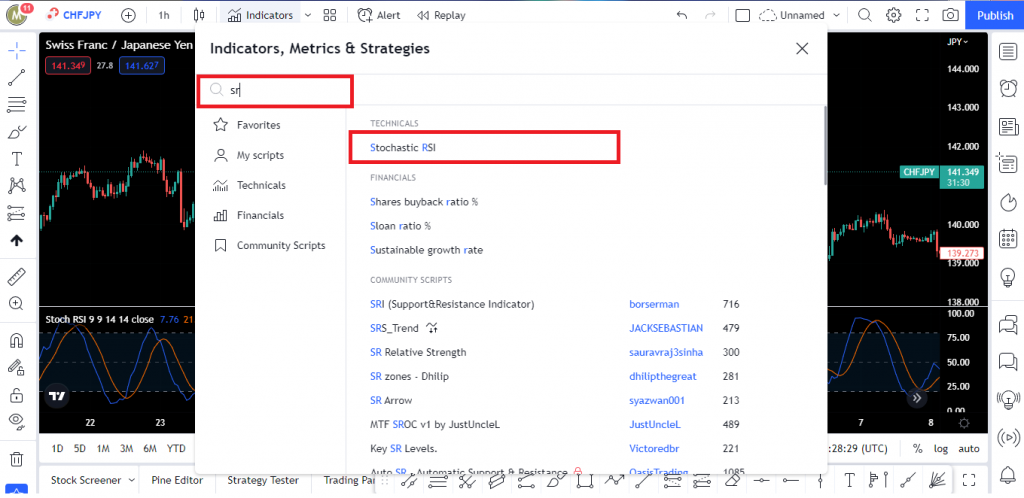Toggle percent scale button
Screen dimensions: 1024x498
click(917, 448)
